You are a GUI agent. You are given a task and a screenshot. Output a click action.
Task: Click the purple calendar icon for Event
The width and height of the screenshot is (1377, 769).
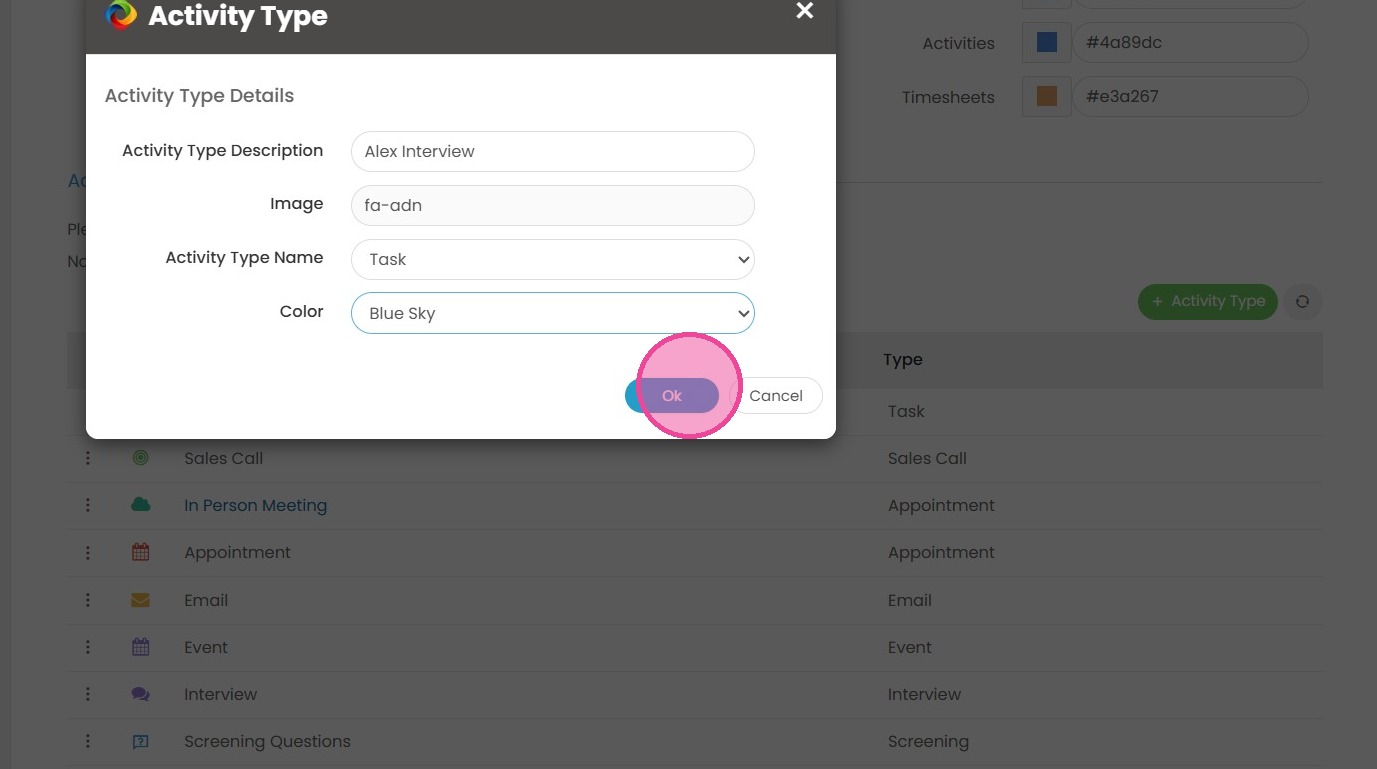click(x=140, y=647)
